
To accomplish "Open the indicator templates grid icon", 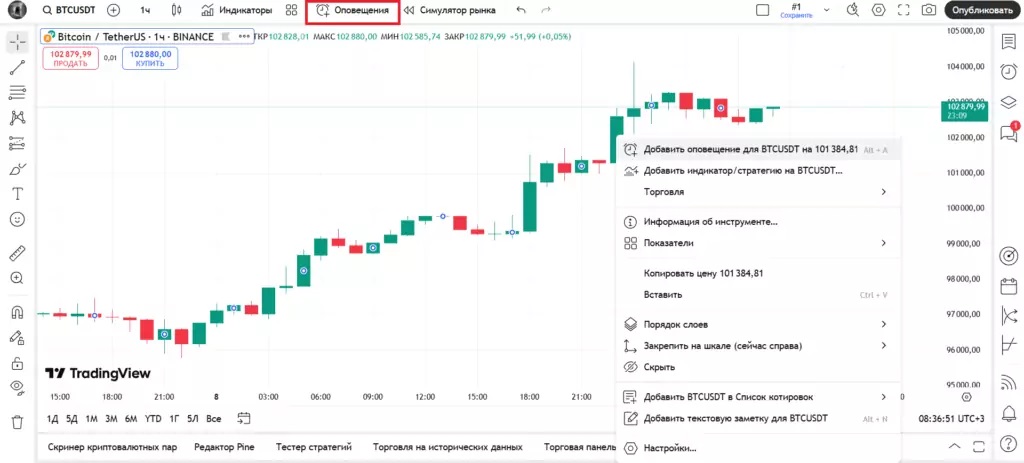I will pyautogui.click(x=291, y=10).
